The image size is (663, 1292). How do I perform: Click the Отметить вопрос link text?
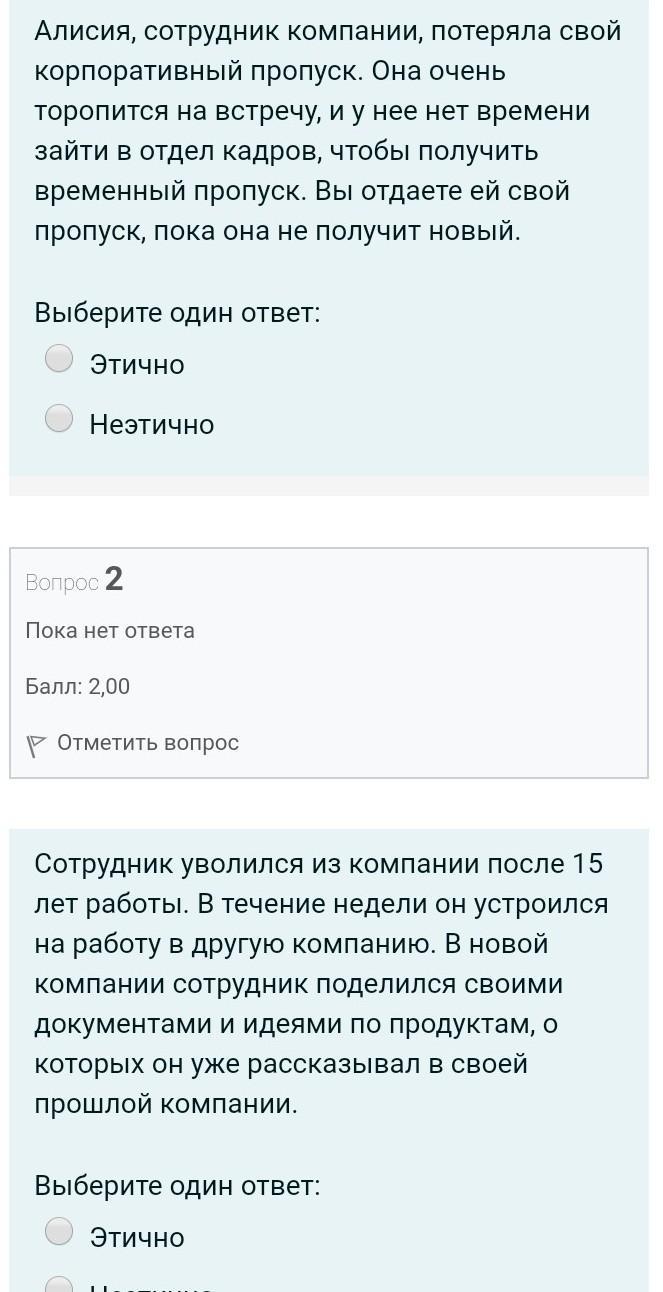(x=148, y=743)
